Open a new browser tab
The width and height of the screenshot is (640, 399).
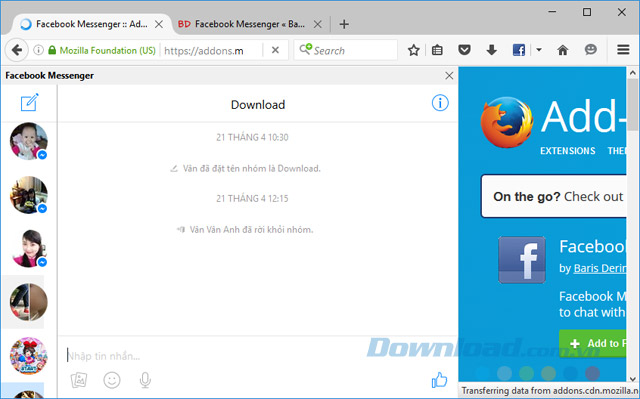(x=344, y=24)
